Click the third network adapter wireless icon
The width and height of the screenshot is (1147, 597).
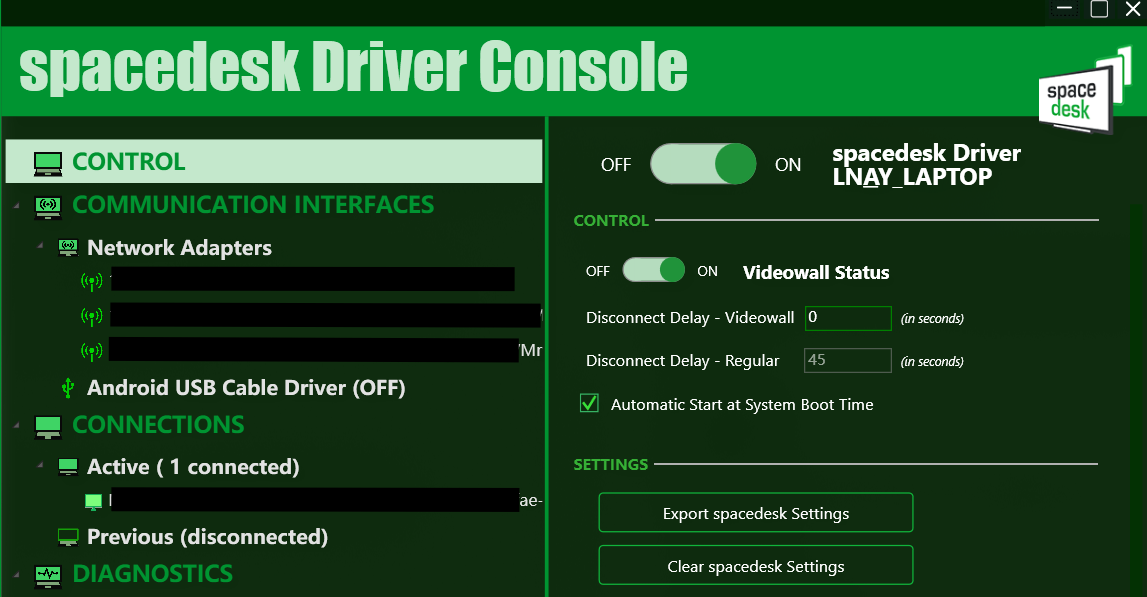point(91,351)
